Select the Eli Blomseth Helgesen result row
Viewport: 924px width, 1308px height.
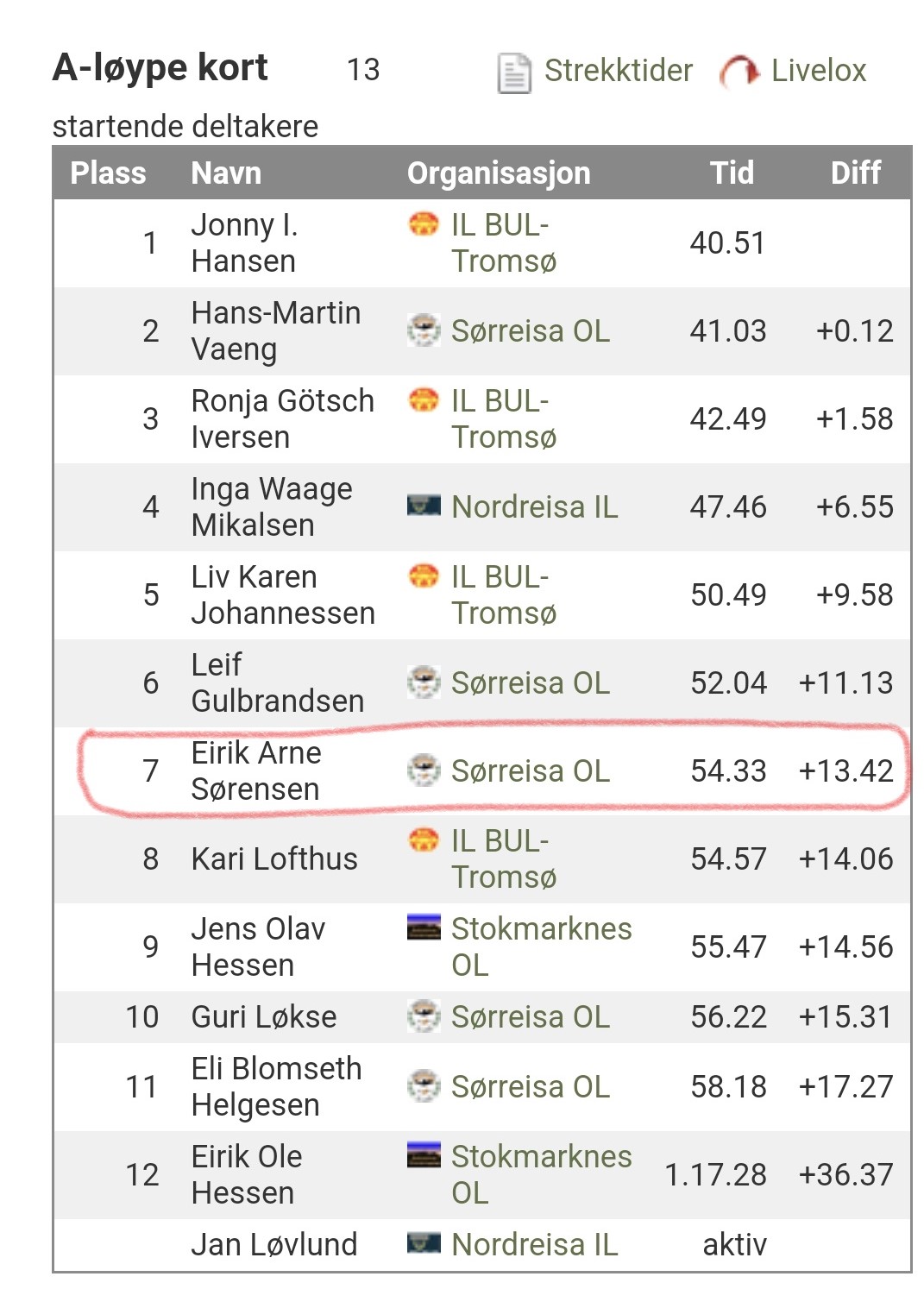(x=482, y=1087)
